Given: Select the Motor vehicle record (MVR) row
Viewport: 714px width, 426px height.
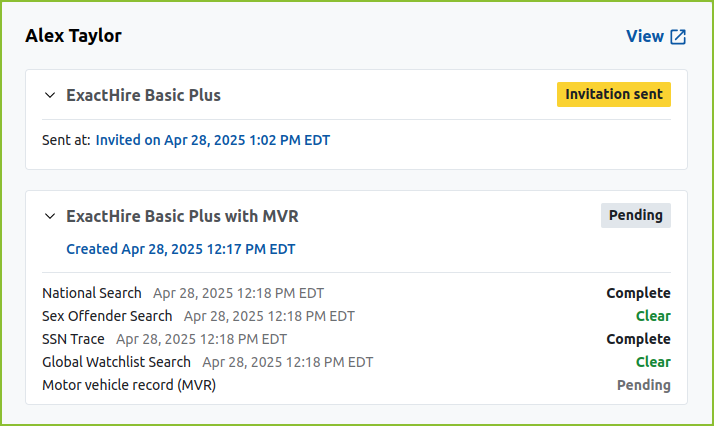Looking at the screenshot, I should coord(129,385).
